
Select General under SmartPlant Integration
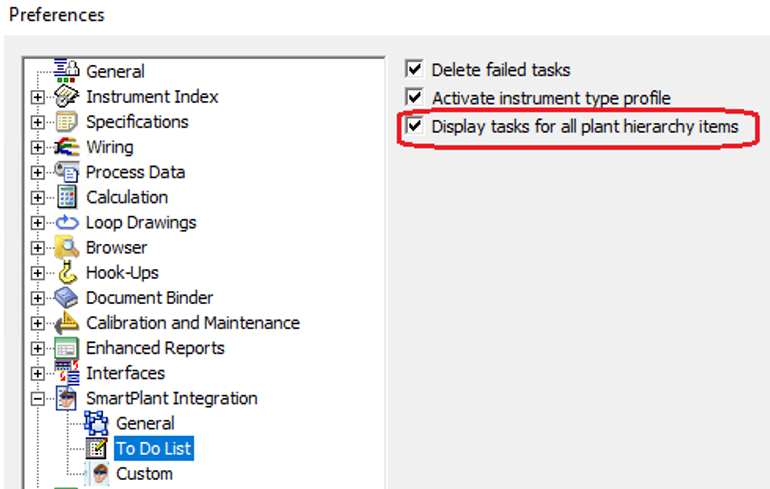click(x=145, y=423)
